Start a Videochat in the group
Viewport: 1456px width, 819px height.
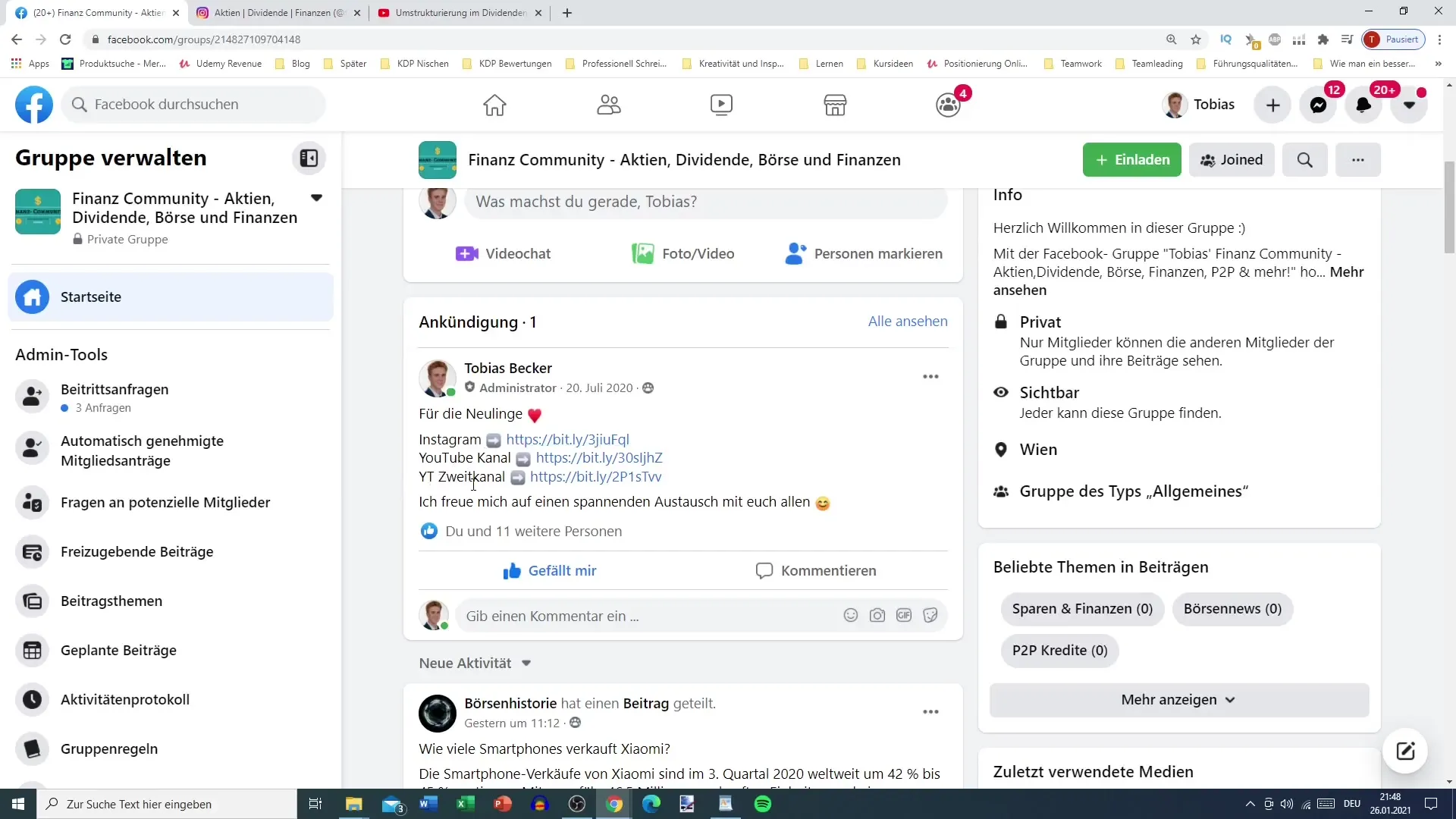[x=503, y=254]
